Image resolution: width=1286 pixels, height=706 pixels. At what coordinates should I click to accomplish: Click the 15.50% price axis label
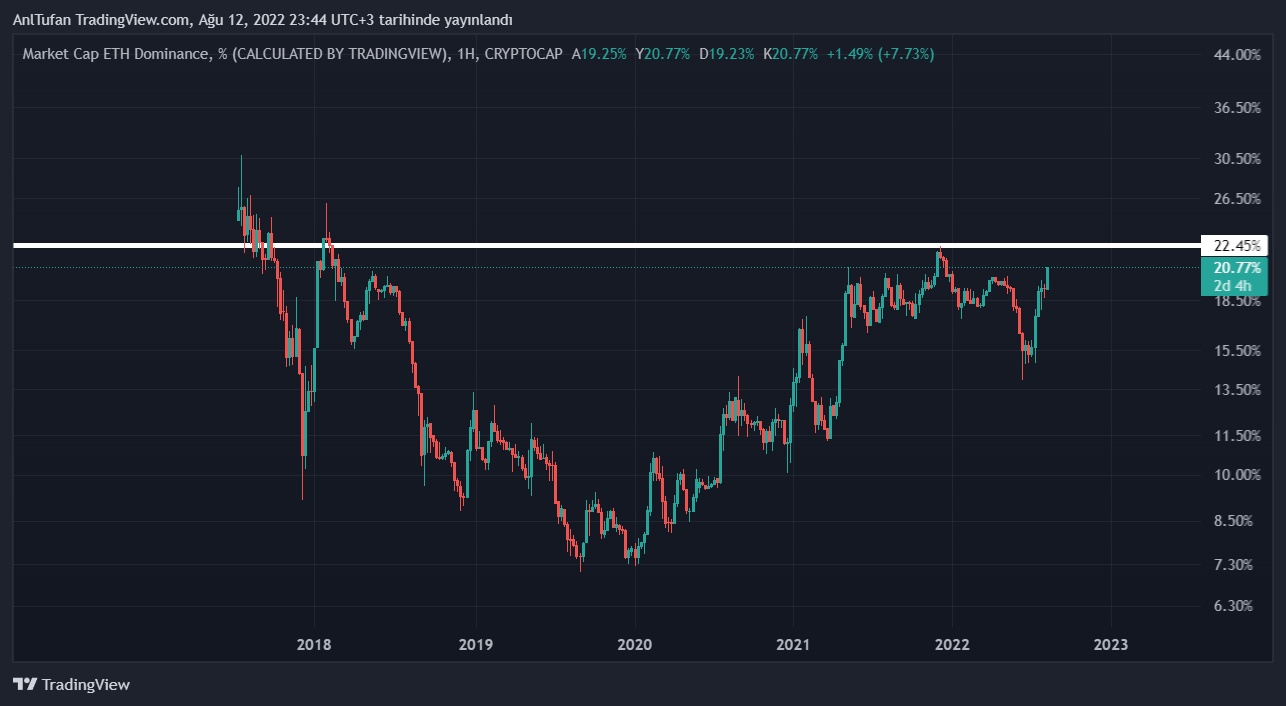pos(1236,351)
